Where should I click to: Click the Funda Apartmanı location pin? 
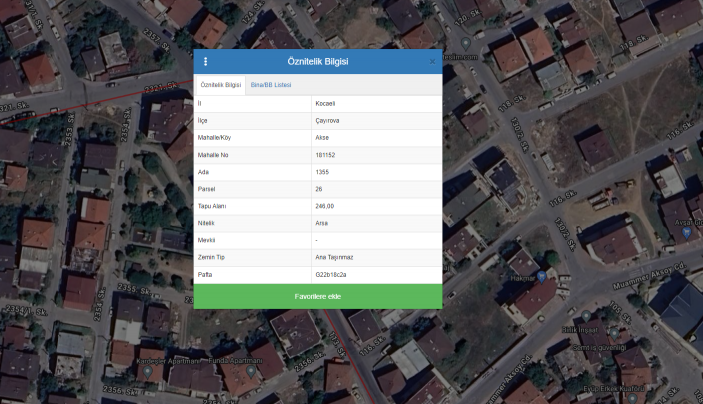[252, 370]
